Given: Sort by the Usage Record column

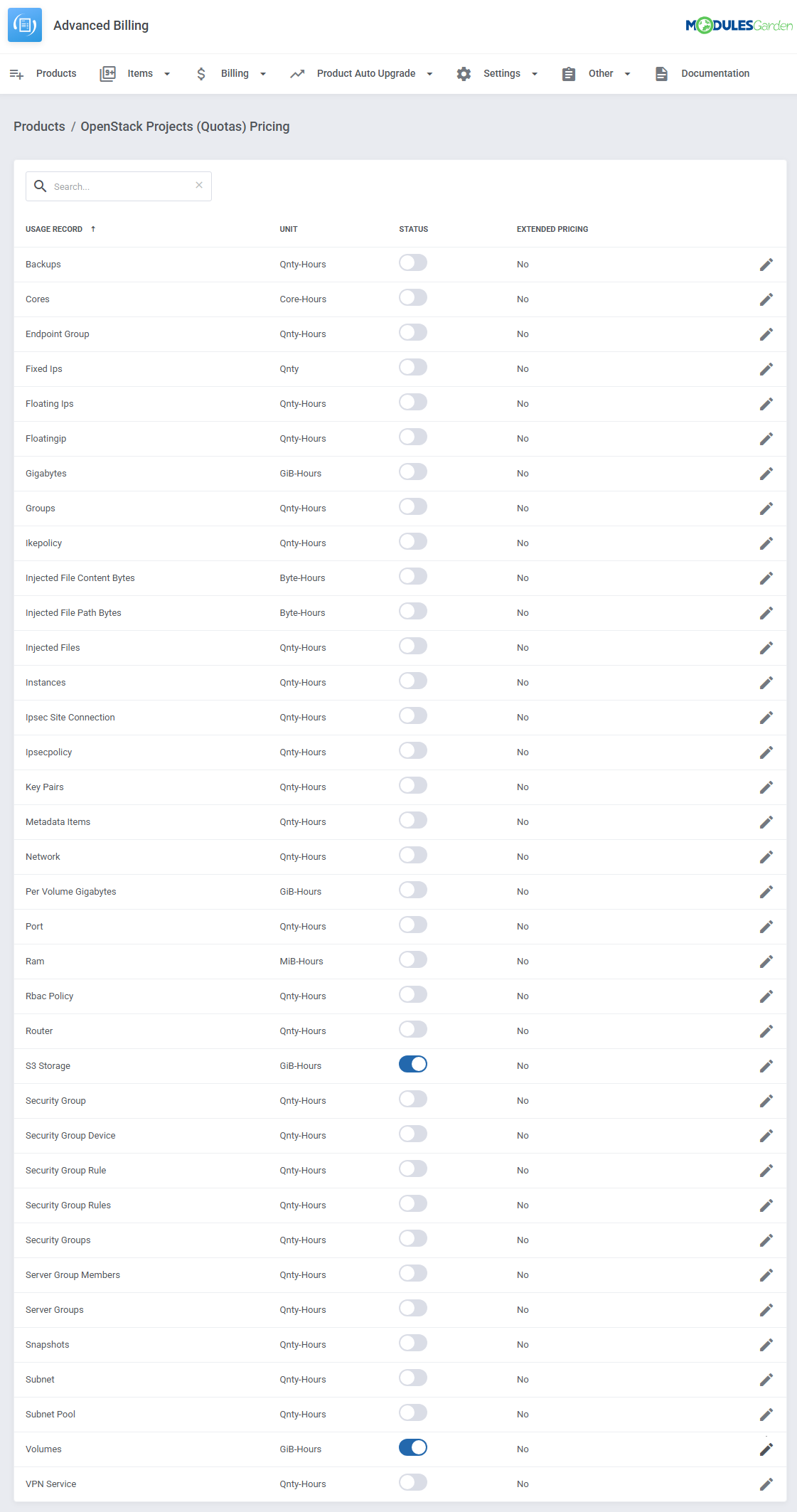Looking at the screenshot, I should [55, 229].
